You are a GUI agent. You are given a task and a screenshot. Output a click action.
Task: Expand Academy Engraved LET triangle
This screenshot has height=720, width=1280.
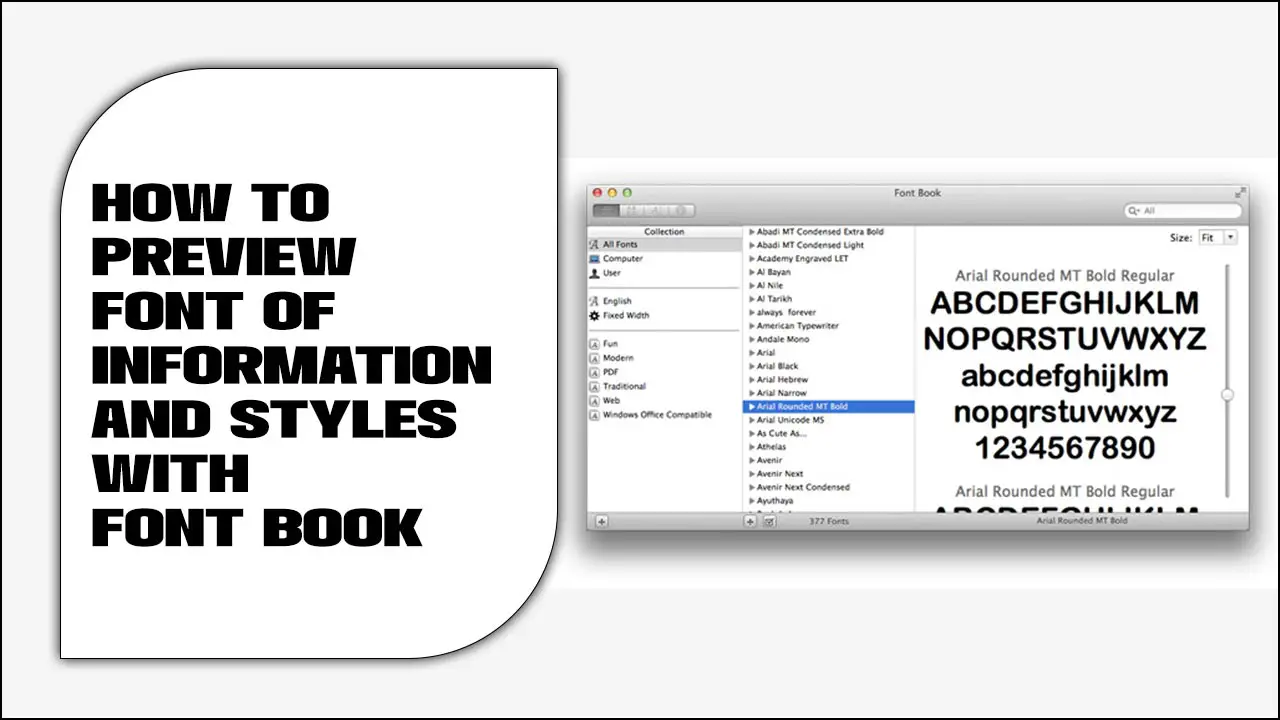pos(752,259)
